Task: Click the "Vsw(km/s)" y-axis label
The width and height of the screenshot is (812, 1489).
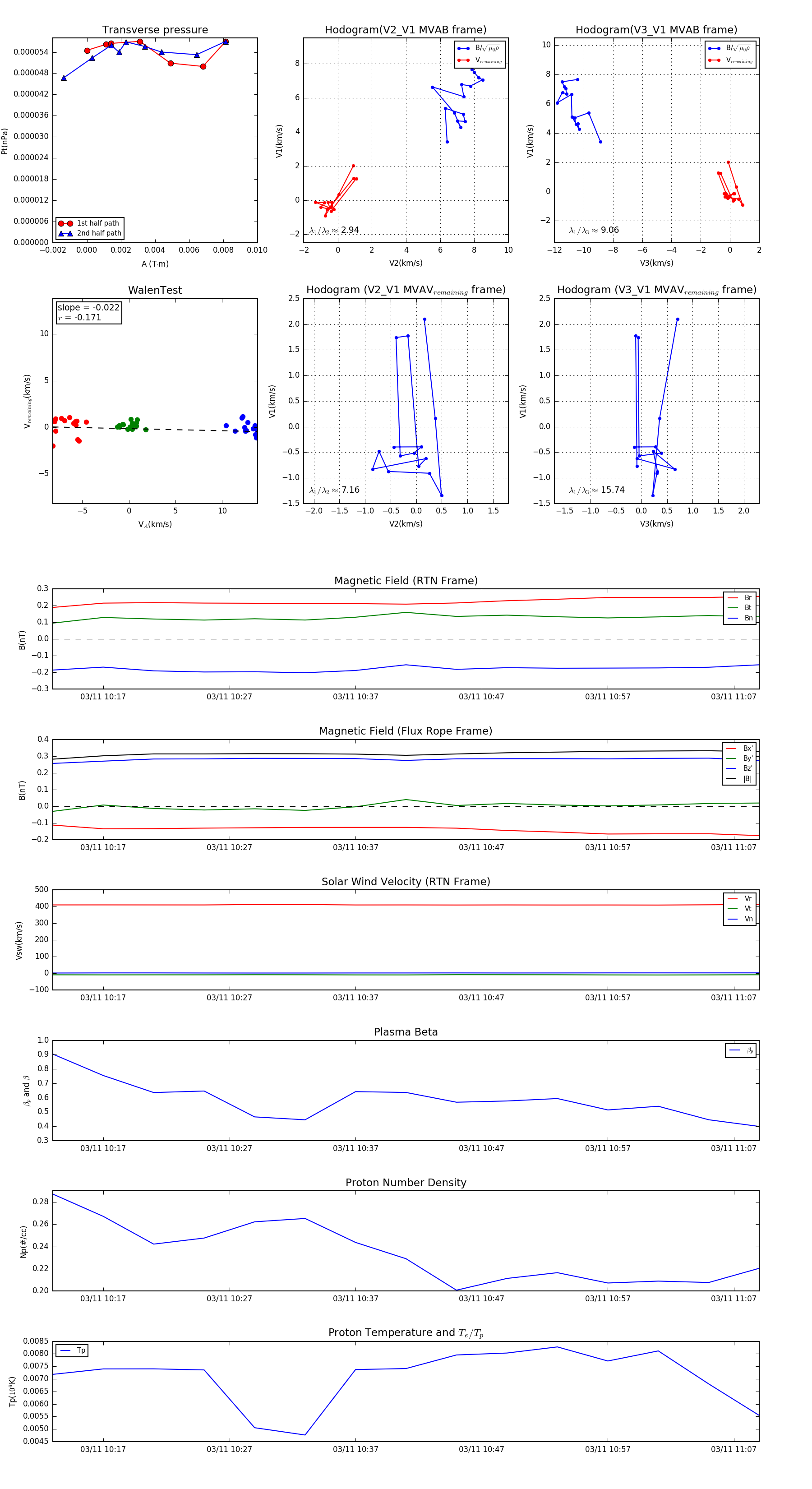Action: pyautogui.click(x=19, y=940)
